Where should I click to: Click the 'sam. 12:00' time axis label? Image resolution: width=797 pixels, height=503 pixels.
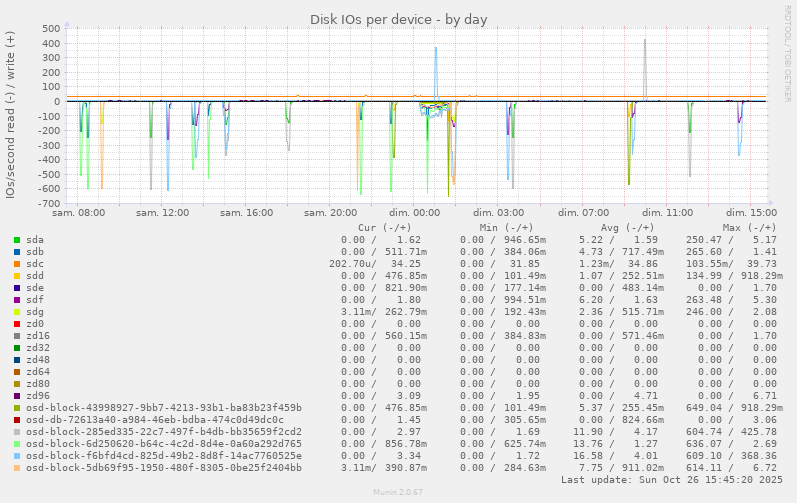(162, 213)
